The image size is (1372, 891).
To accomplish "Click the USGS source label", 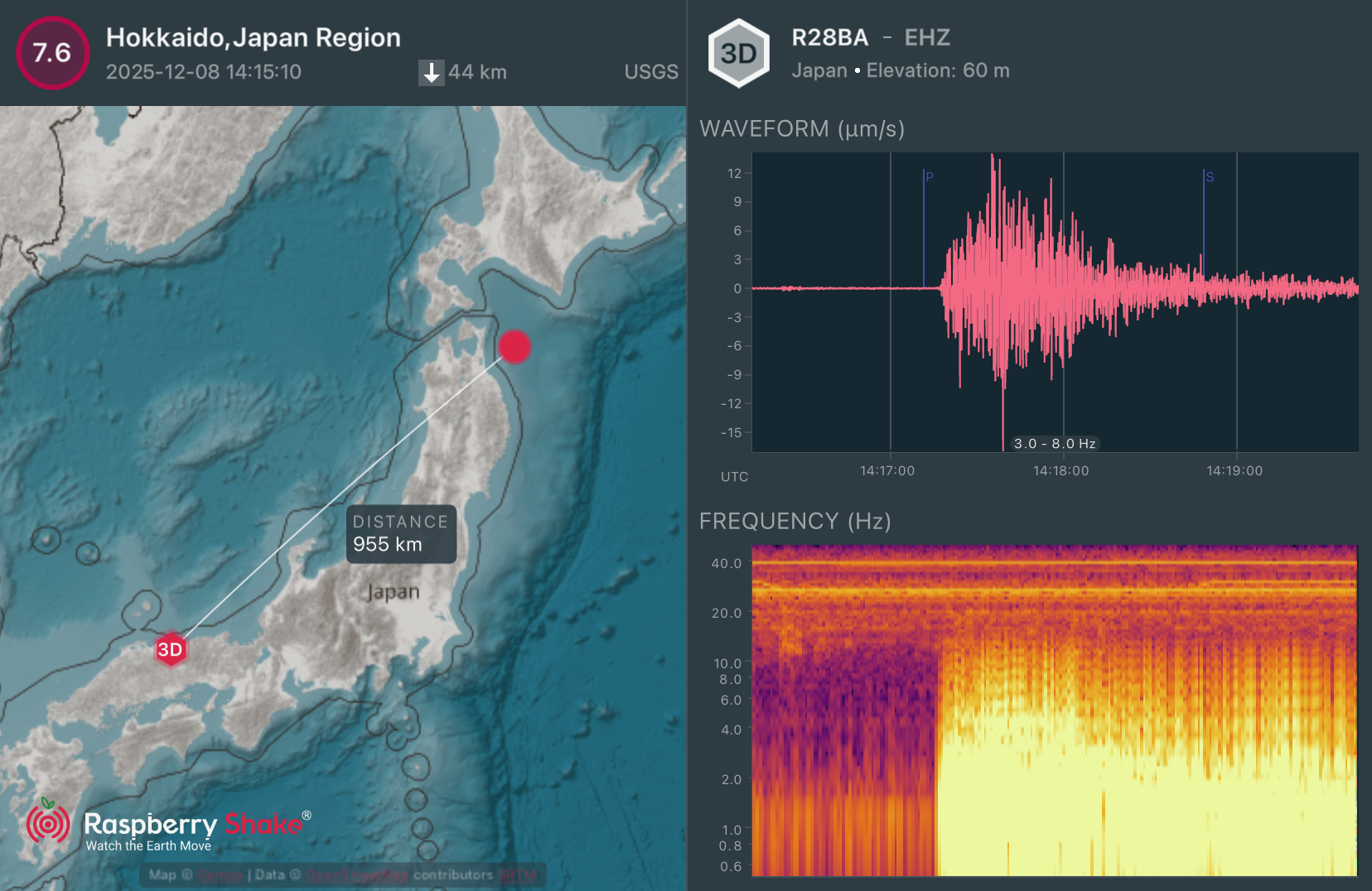I will (650, 72).
